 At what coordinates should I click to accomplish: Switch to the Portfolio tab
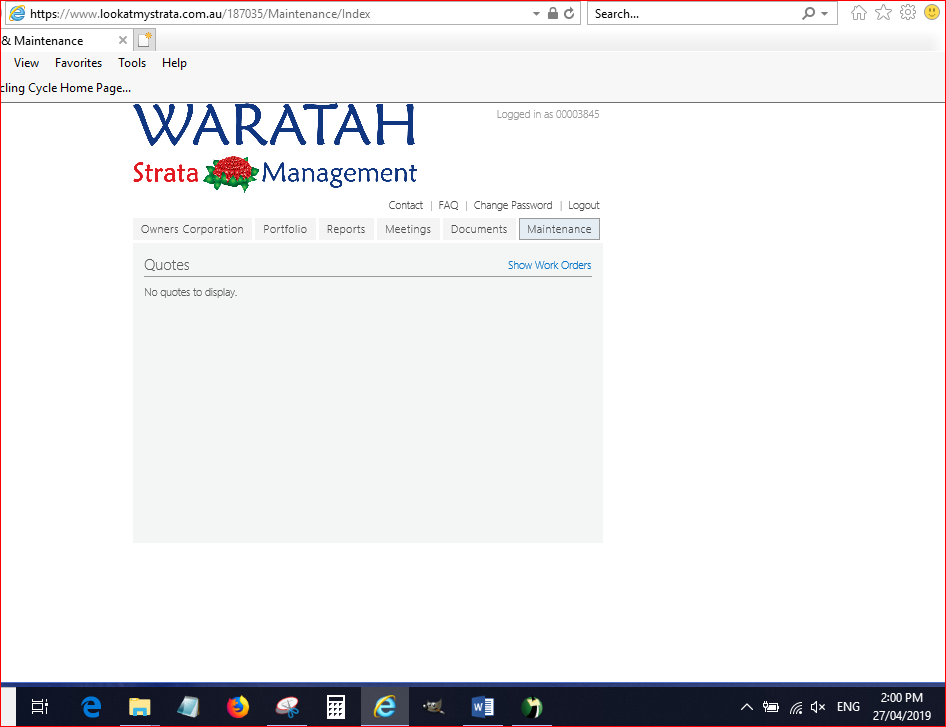285,229
